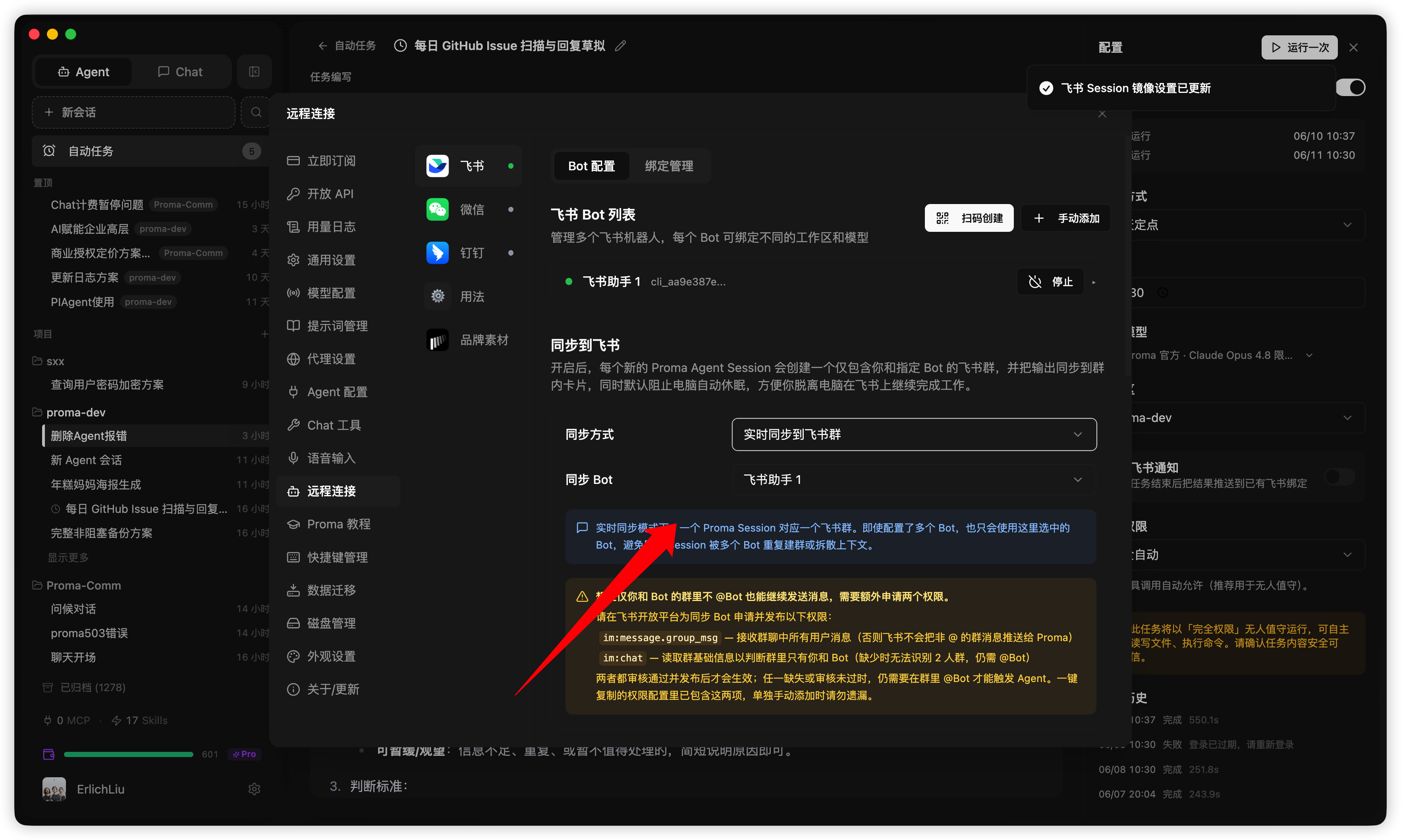This screenshot has width=1401, height=840.
Task: Open the 用量日志 settings entry
Action: pos(338,227)
